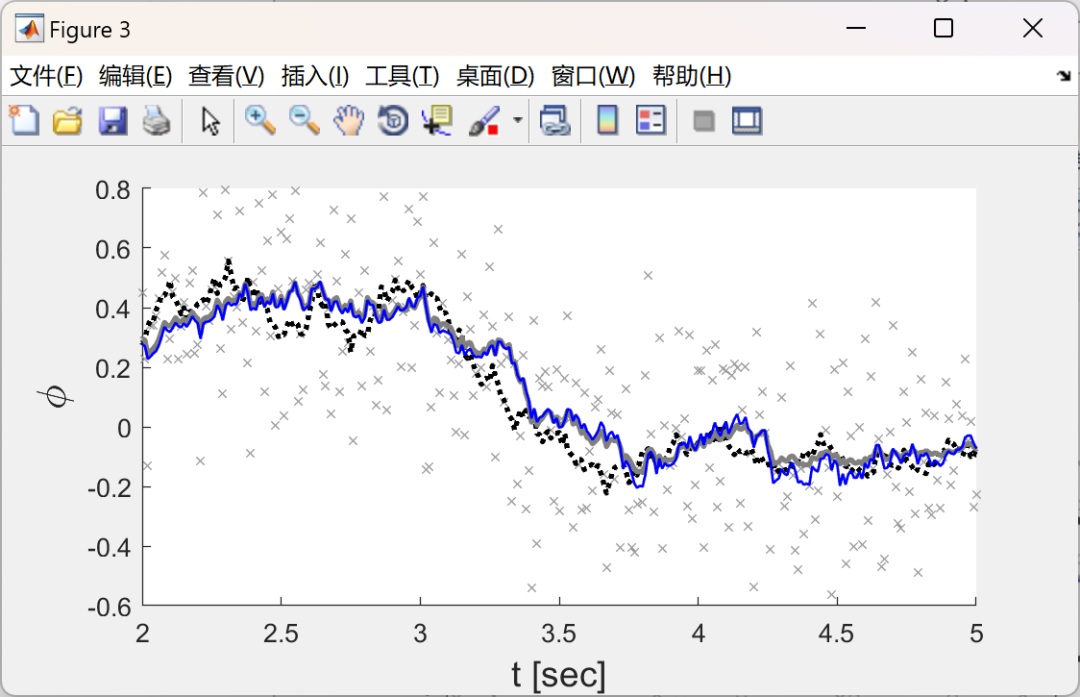Open the 插入(I) menu
The image size is (1080, 697).
(x=315, y=76)
